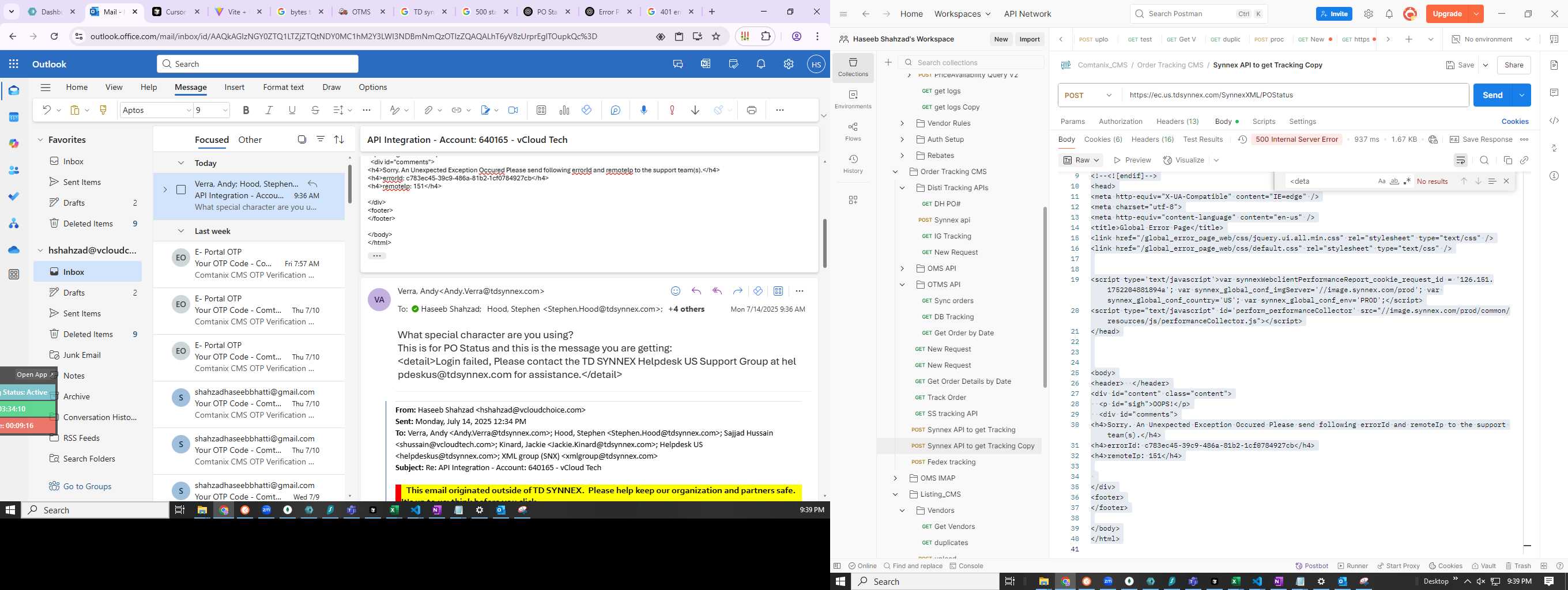The height and width of the screenshot is (590, 1568).
Task: Click the Import button in Postman
Action: [1030, 39]
